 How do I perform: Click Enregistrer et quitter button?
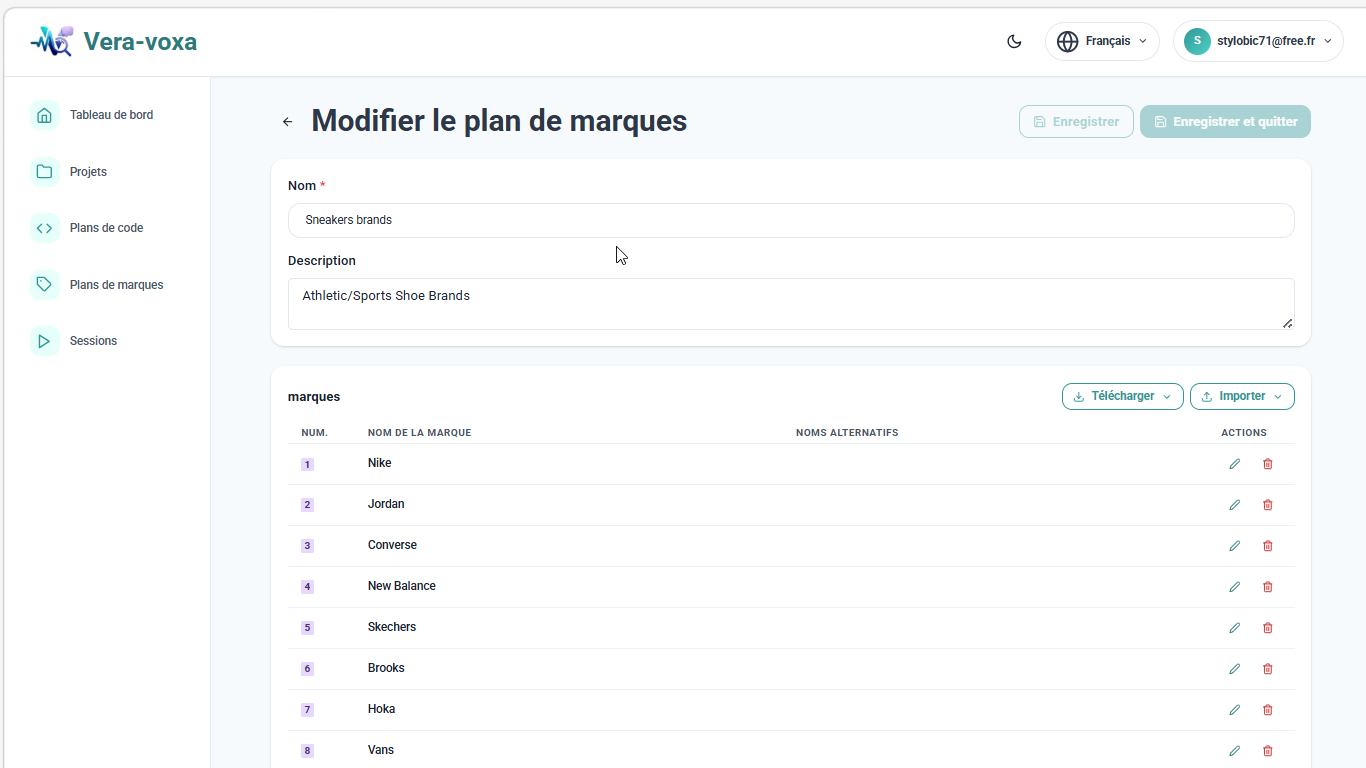[x=1225, y=122]
